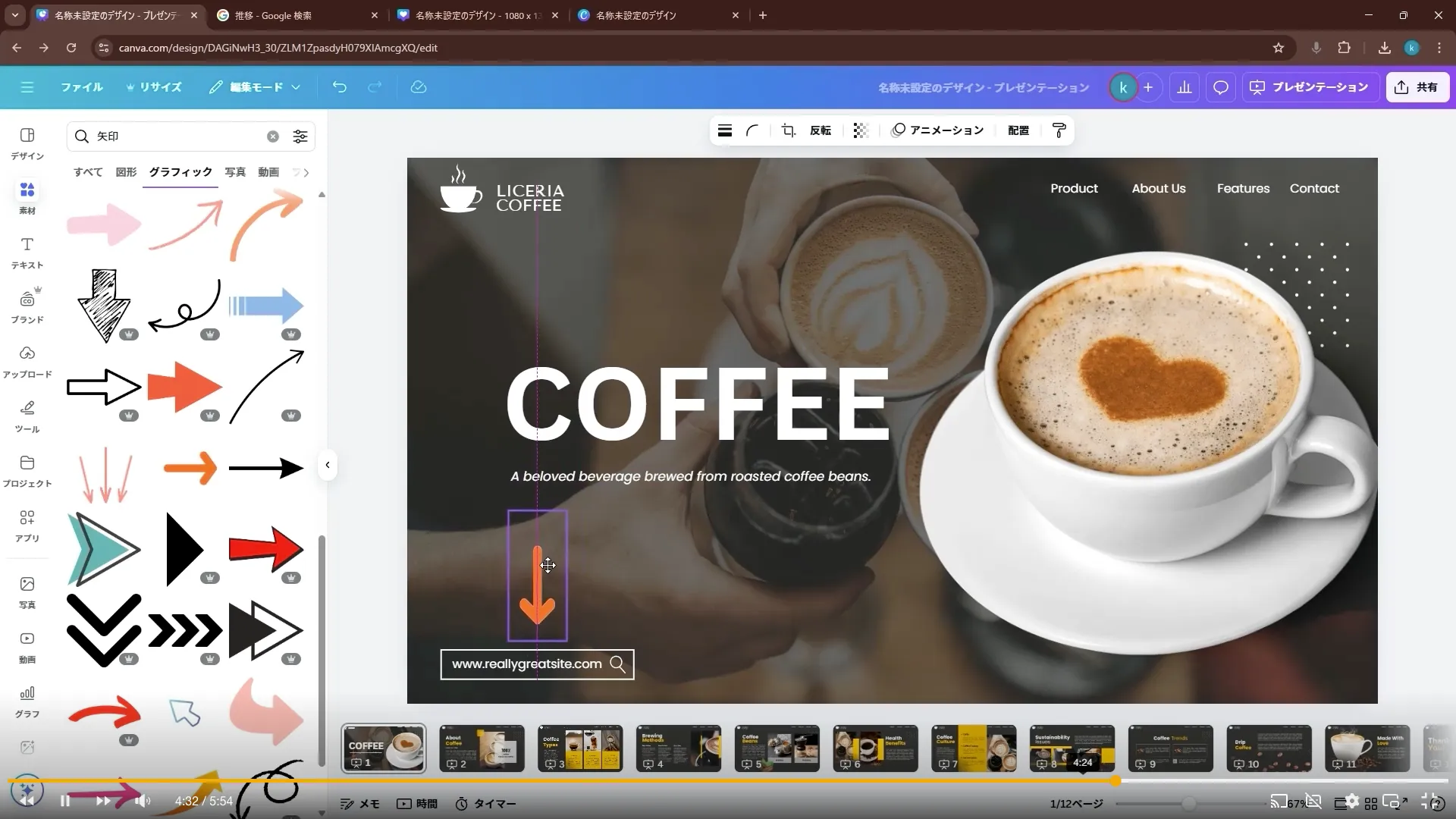Viewport: 1456px width, 819px height.
Task: Collapse the side panel with chevron handle
Action: pos(328,465)
